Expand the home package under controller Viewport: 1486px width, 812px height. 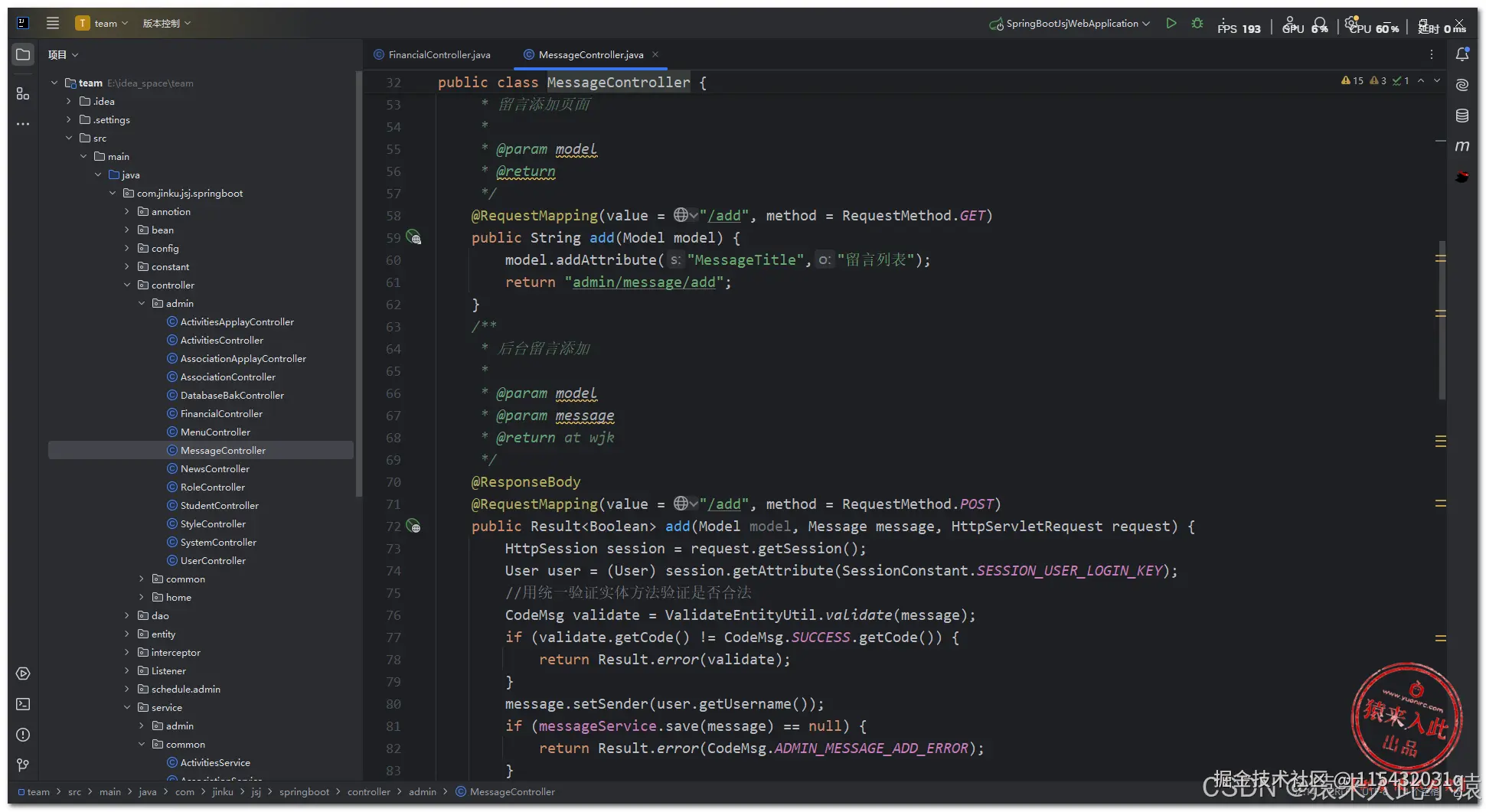pyautogui.click(x=142, y=597)
